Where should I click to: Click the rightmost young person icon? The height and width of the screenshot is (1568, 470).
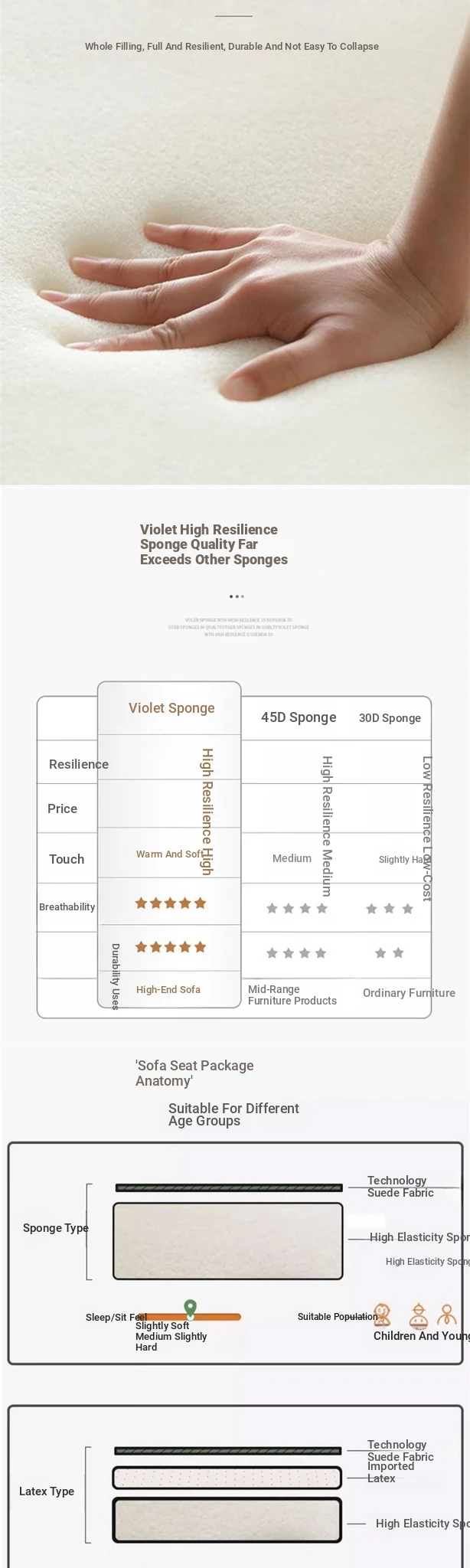(447, 1315)
